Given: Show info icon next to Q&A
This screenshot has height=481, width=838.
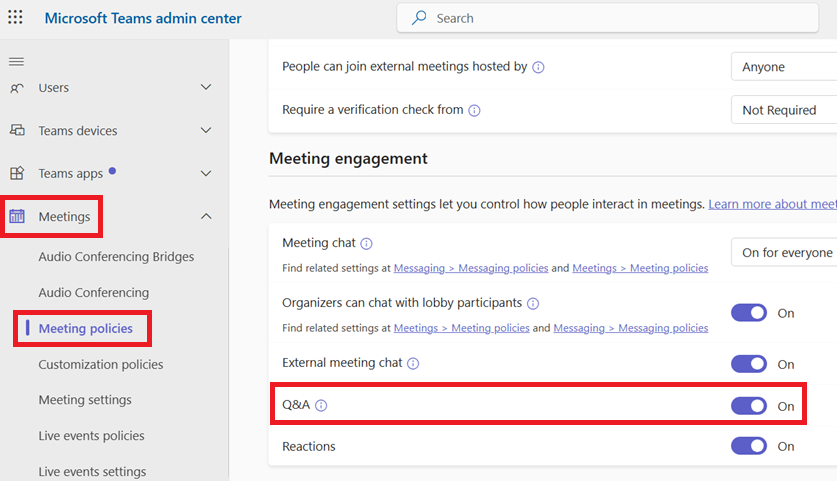Looking at the screenshot, I should click(x=321, y=406).
